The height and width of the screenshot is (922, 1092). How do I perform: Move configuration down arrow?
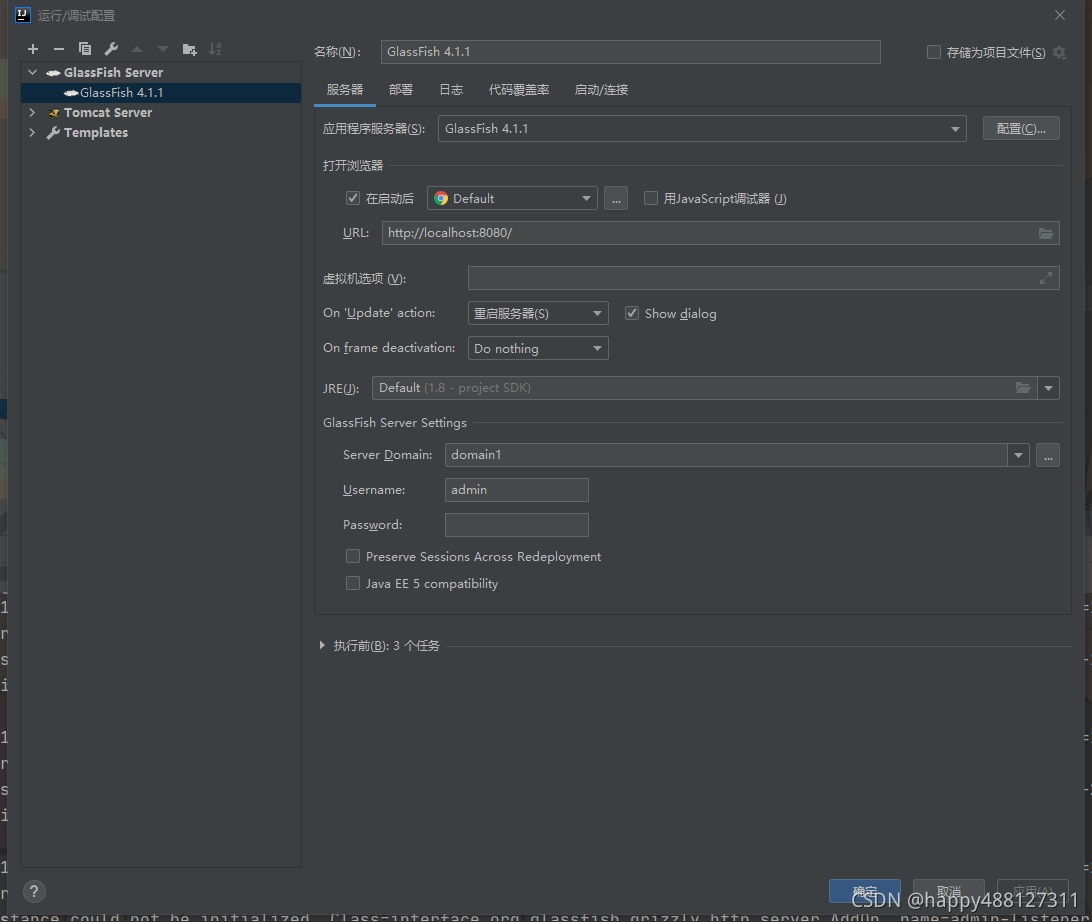click(163, 49)
